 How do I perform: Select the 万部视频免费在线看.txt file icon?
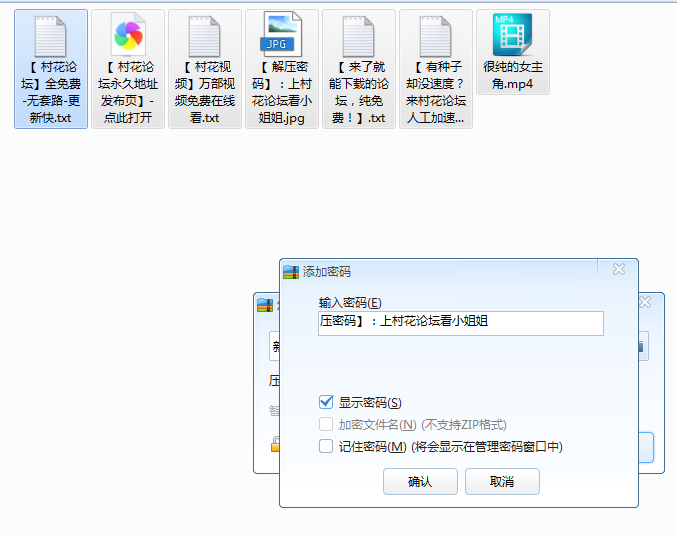coord(204,36)
